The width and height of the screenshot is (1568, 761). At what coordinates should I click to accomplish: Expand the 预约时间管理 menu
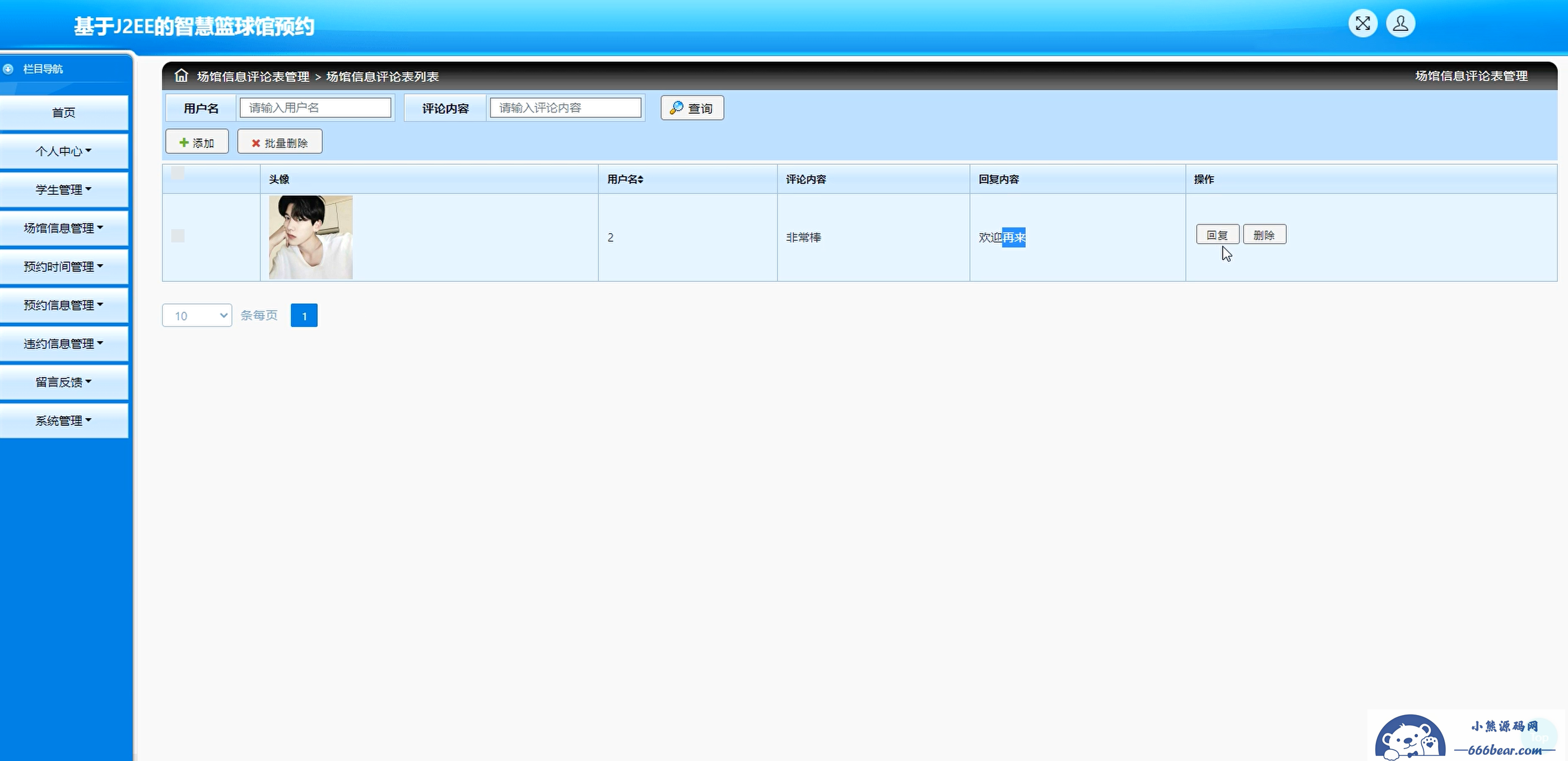[x=64, y=266]
